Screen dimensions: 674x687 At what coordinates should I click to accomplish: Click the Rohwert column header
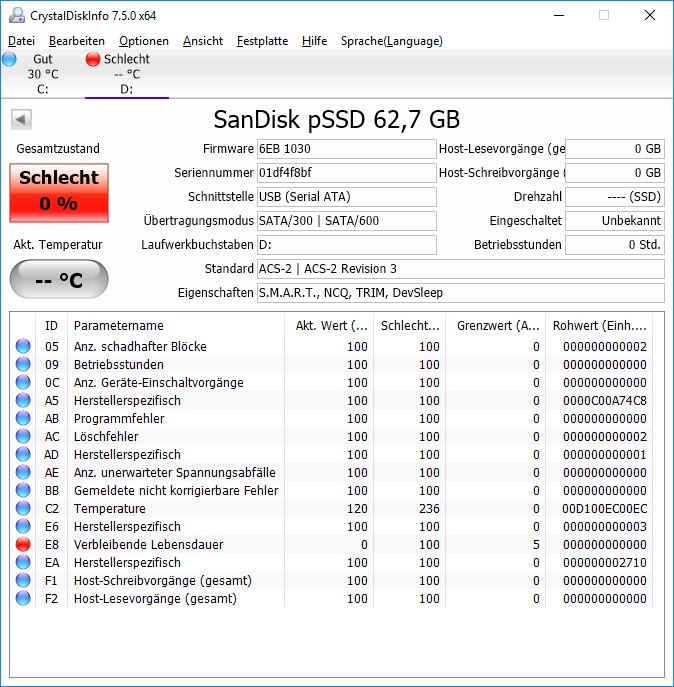pos(599,326)
